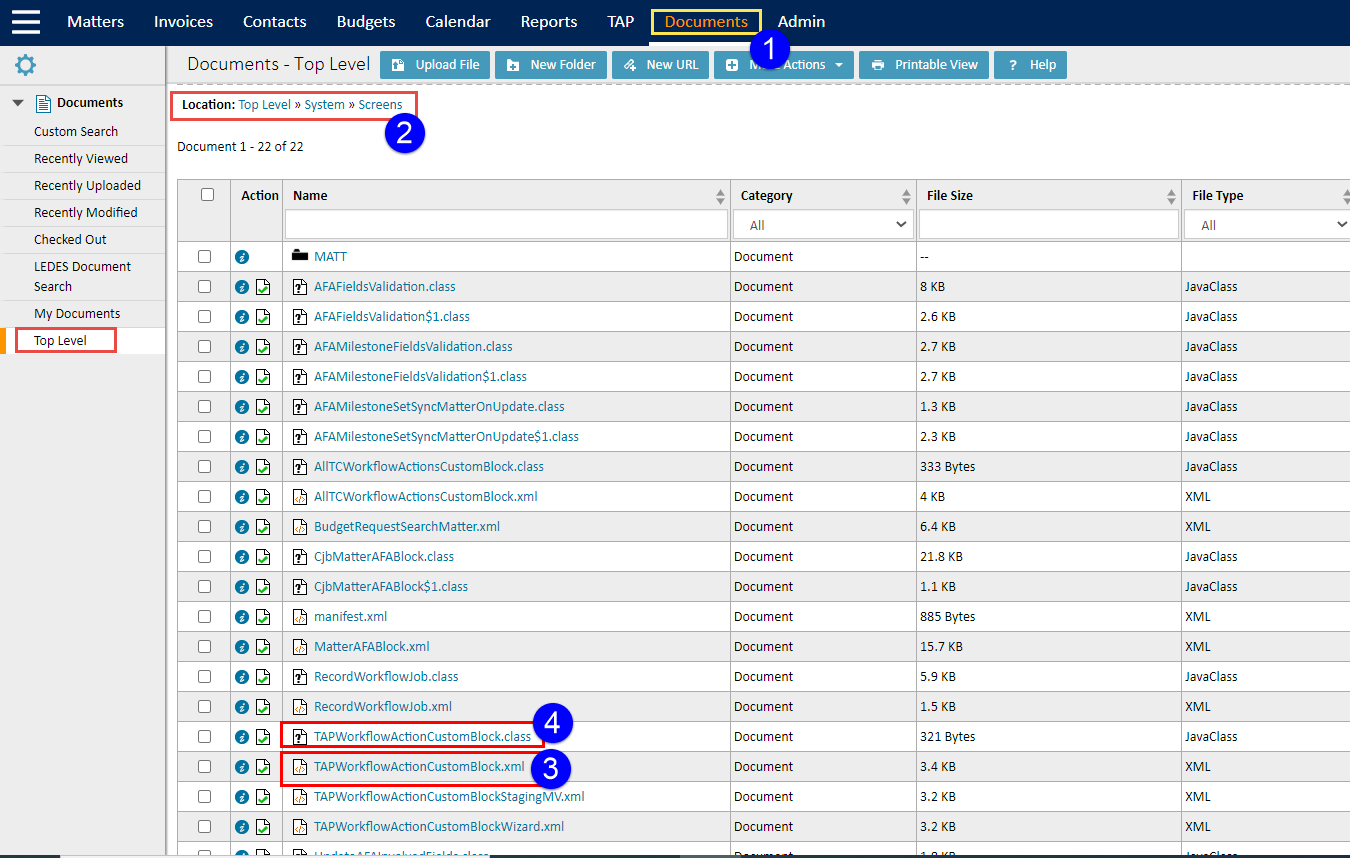Check the MATT folder row checkbox

click(205, 257)
